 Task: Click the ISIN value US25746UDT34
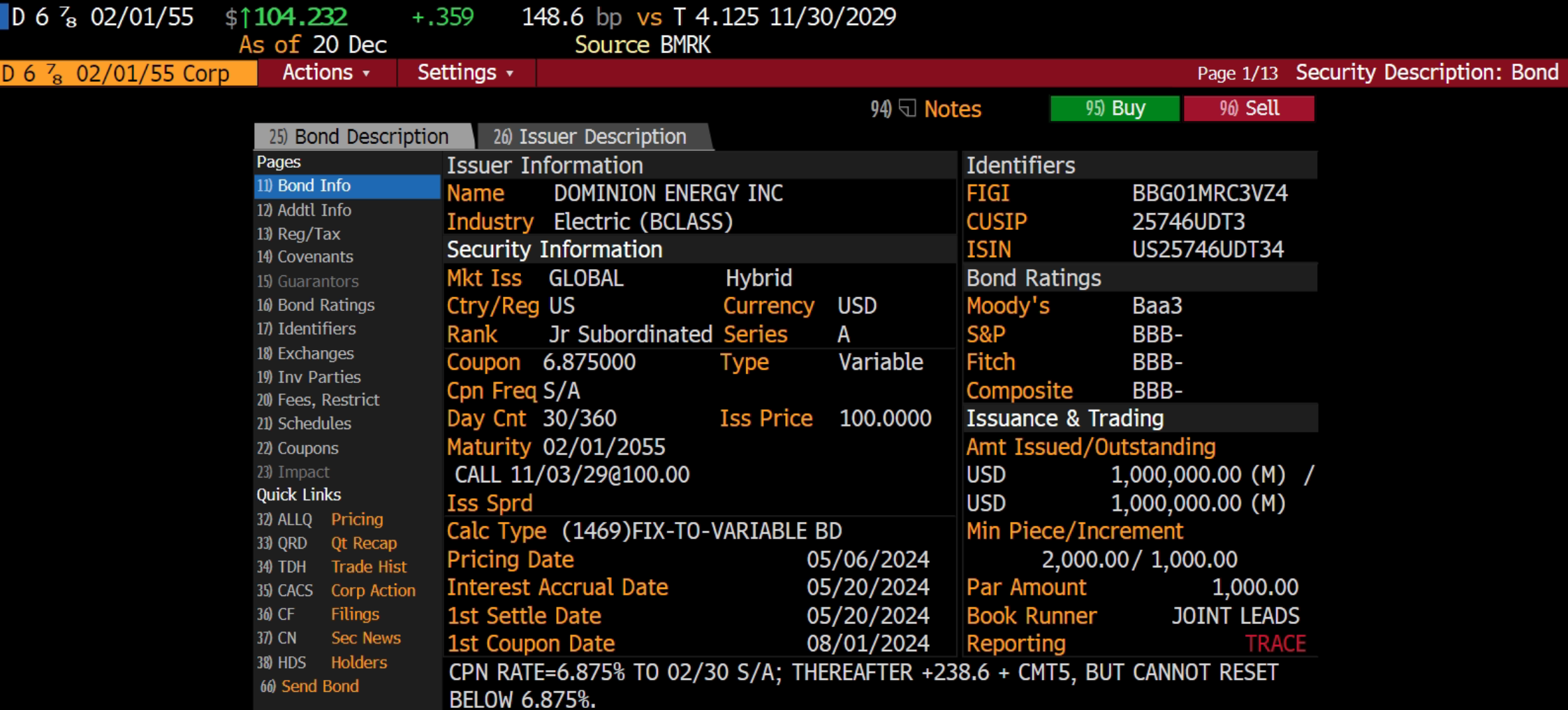point(1208,249)
